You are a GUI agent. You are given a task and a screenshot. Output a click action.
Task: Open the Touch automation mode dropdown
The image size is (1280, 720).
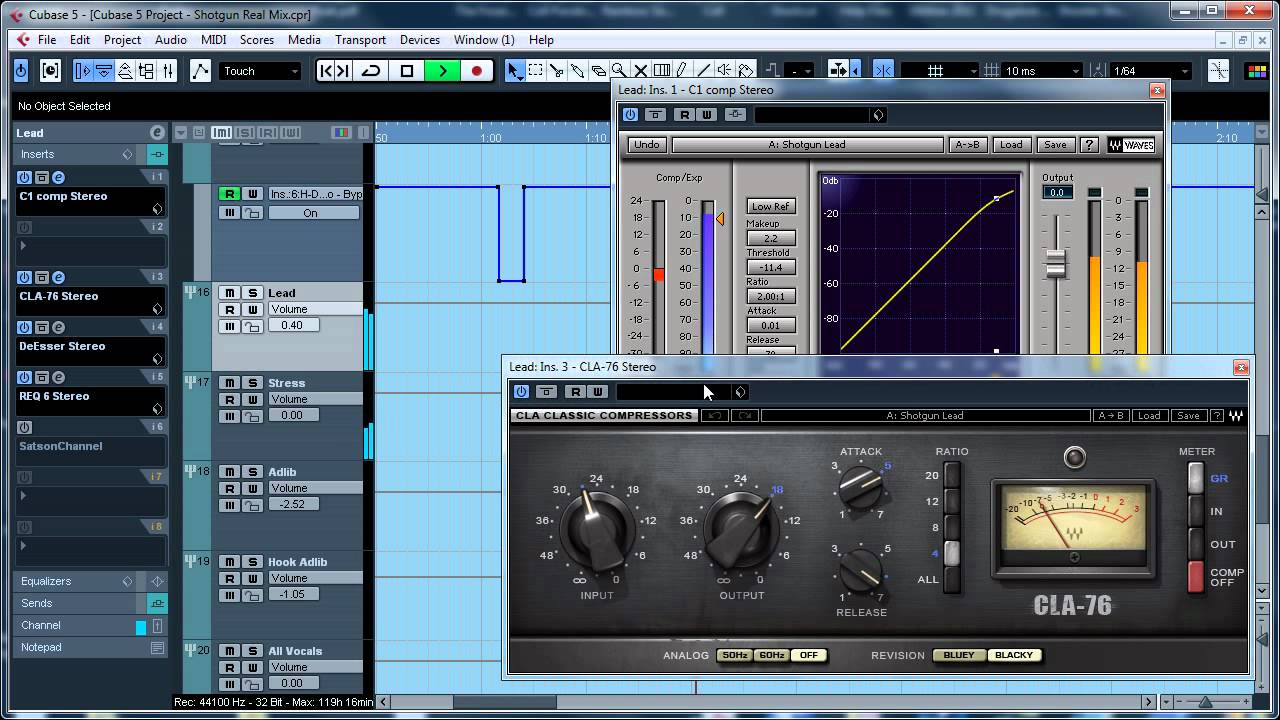(x=260, y=71)
